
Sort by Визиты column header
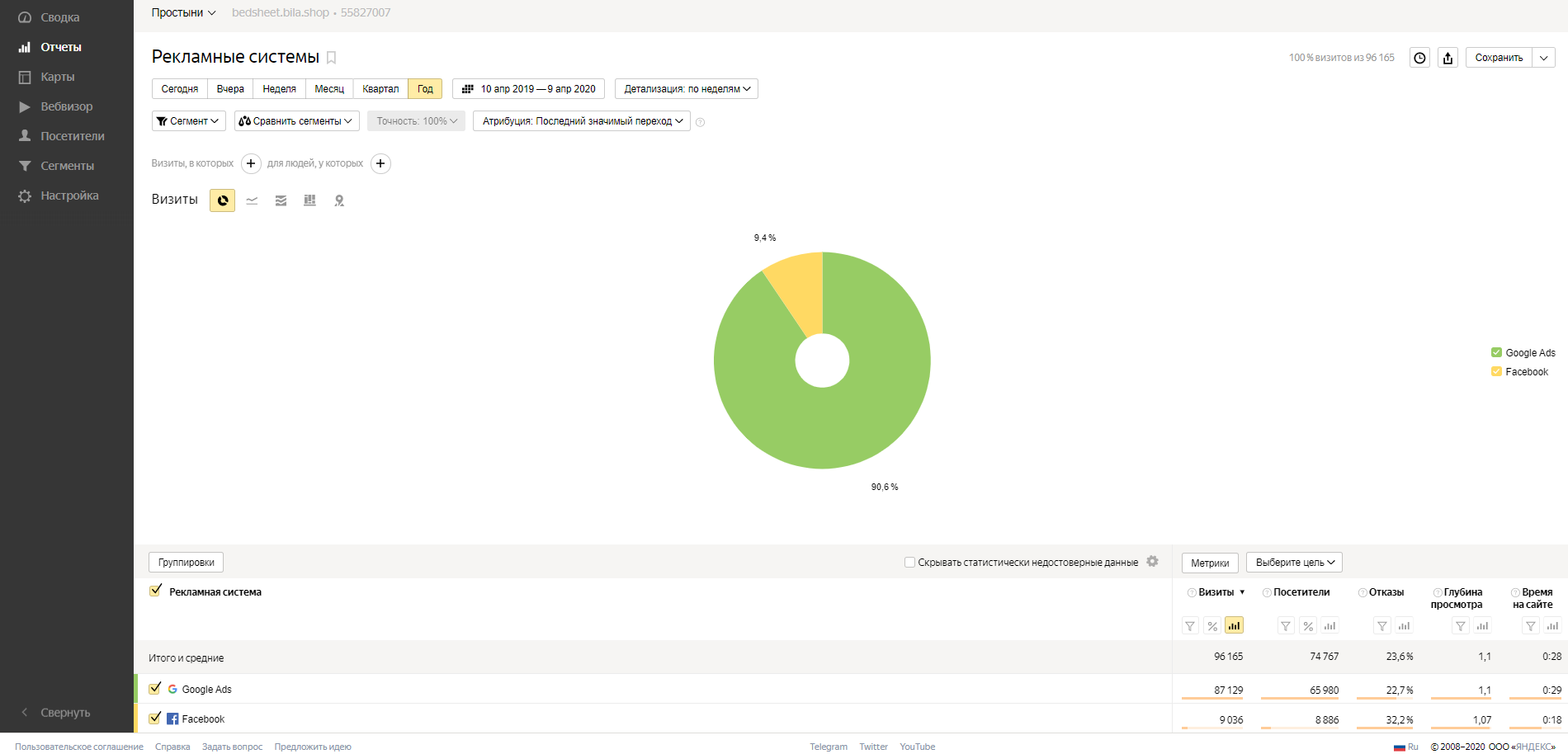click(x=1216, y=592)
